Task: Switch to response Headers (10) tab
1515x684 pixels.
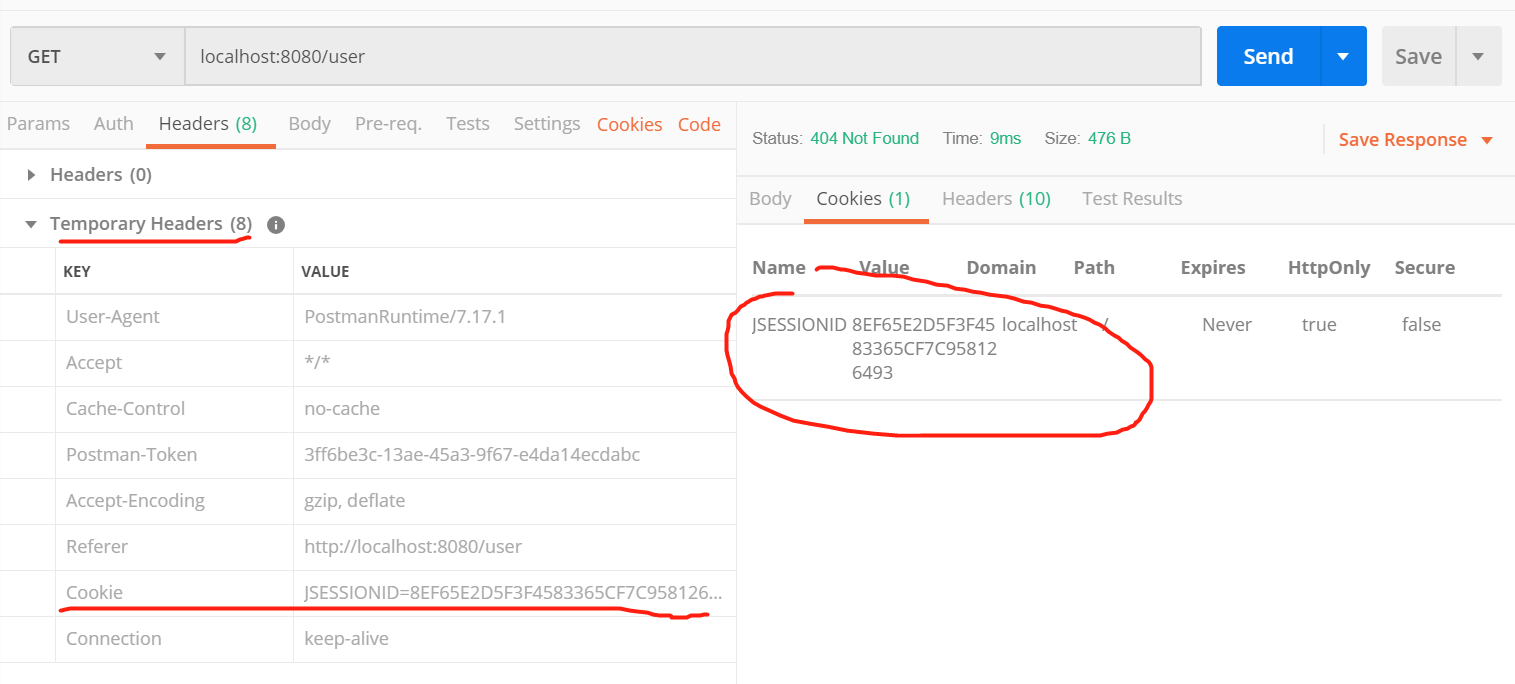Action: (996, 199)
